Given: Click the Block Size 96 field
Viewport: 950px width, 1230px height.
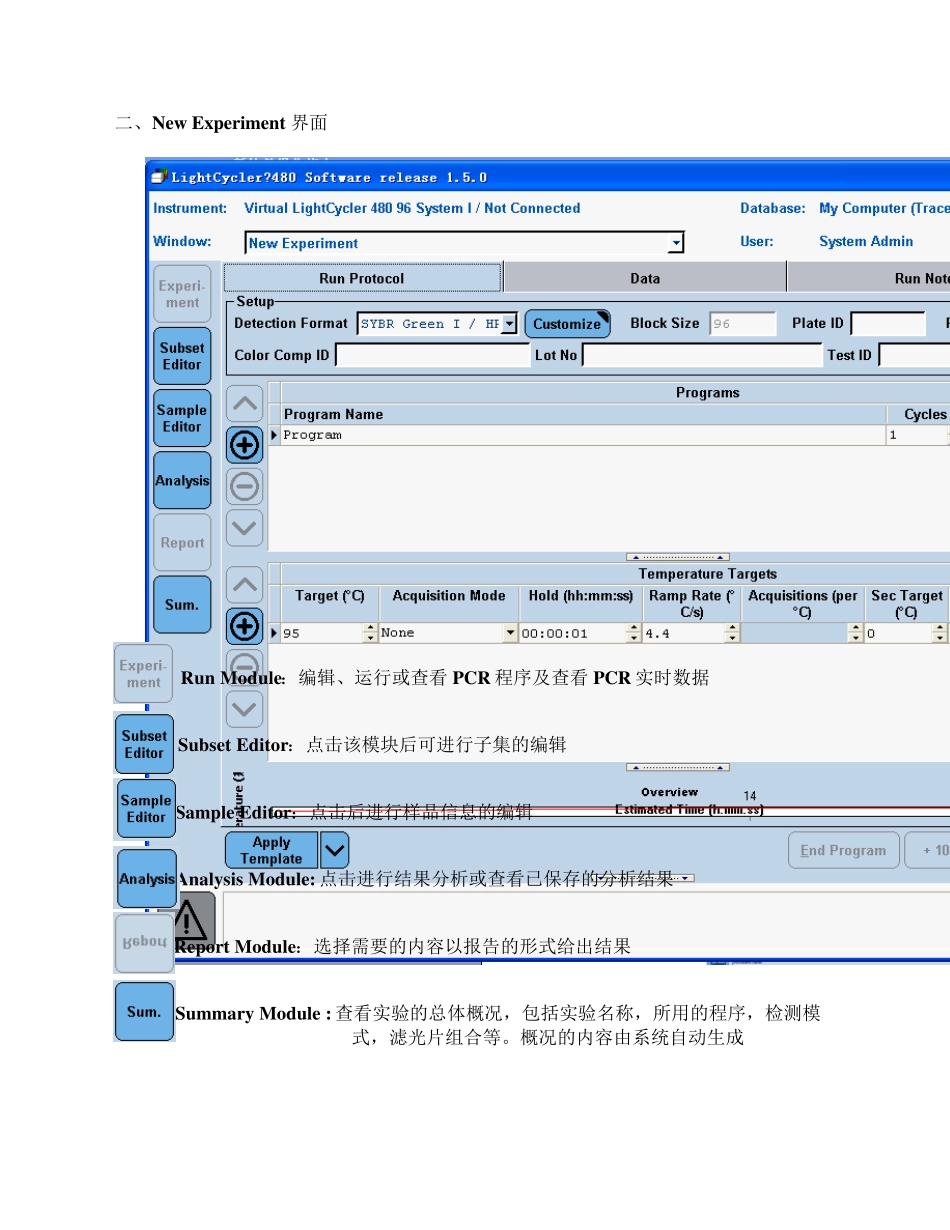Looking at the screenshot, I should tap(743, 324).
